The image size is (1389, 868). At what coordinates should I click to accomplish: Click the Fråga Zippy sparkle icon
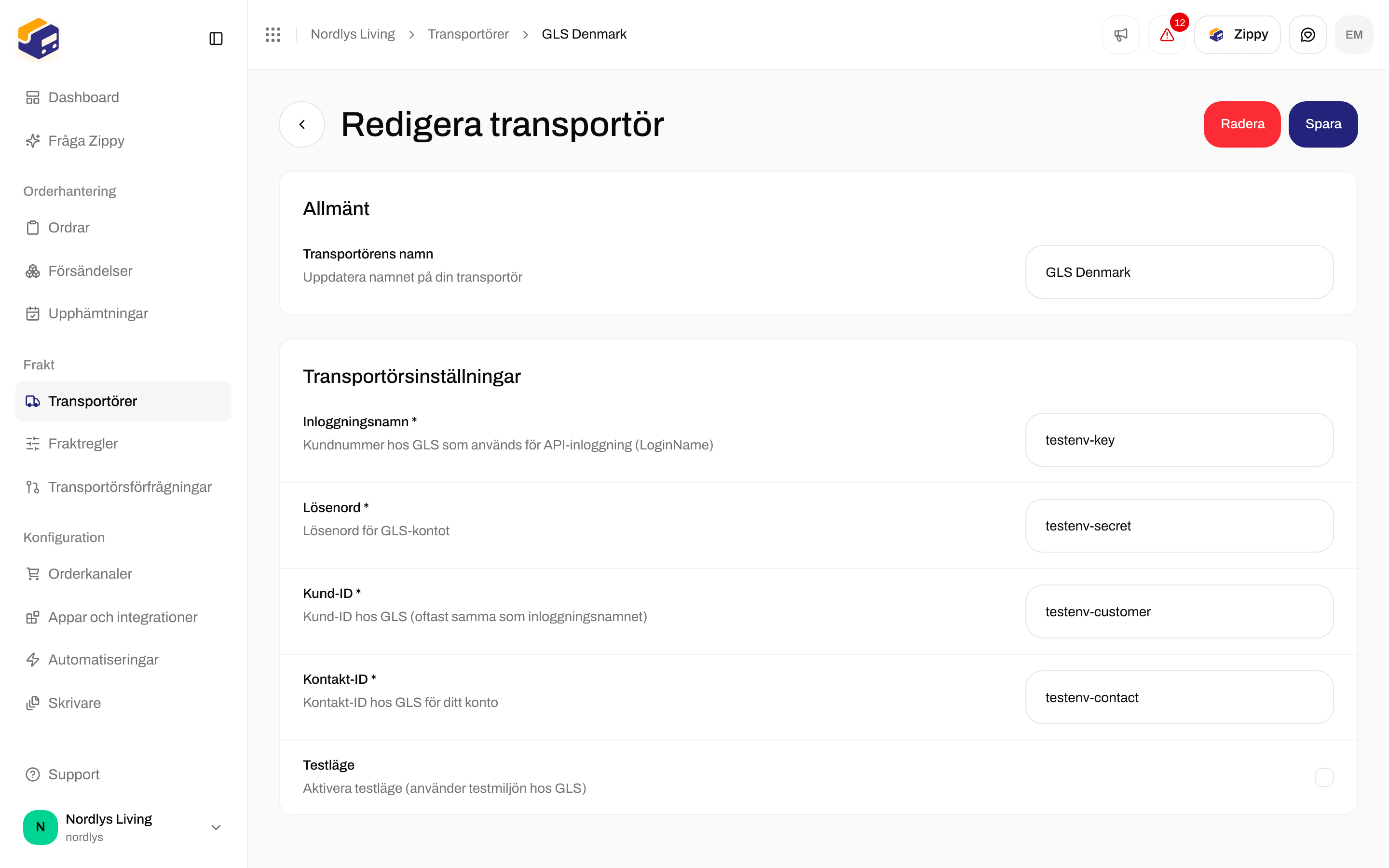[33, 141]
